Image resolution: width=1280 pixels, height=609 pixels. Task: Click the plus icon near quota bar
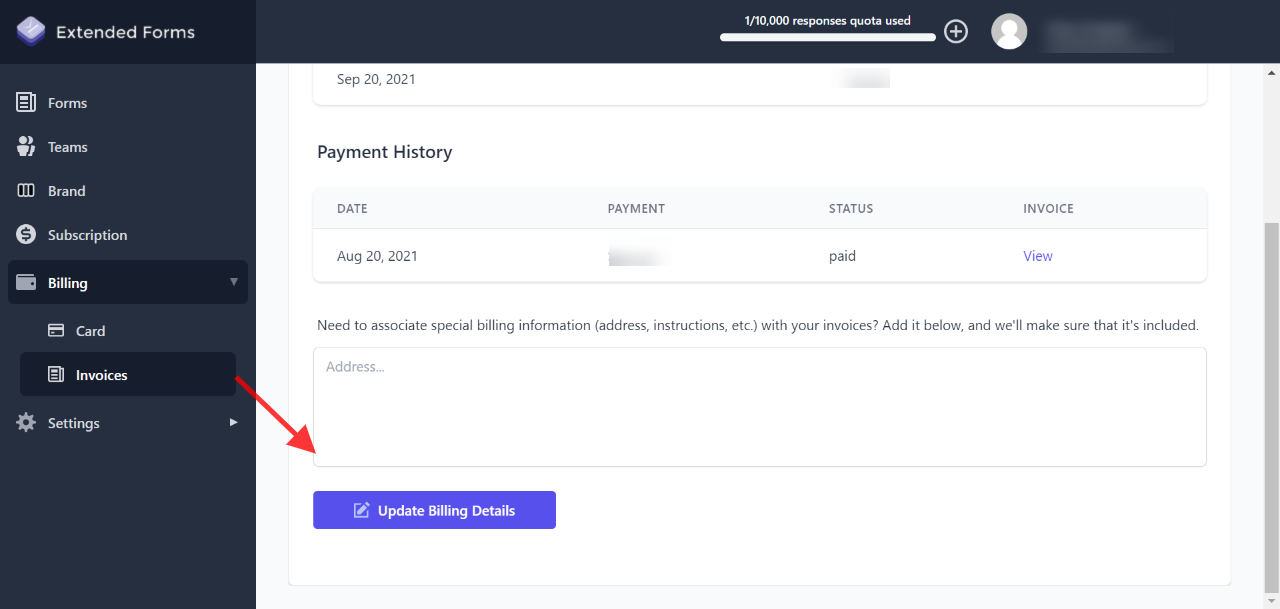pos(955,31)
